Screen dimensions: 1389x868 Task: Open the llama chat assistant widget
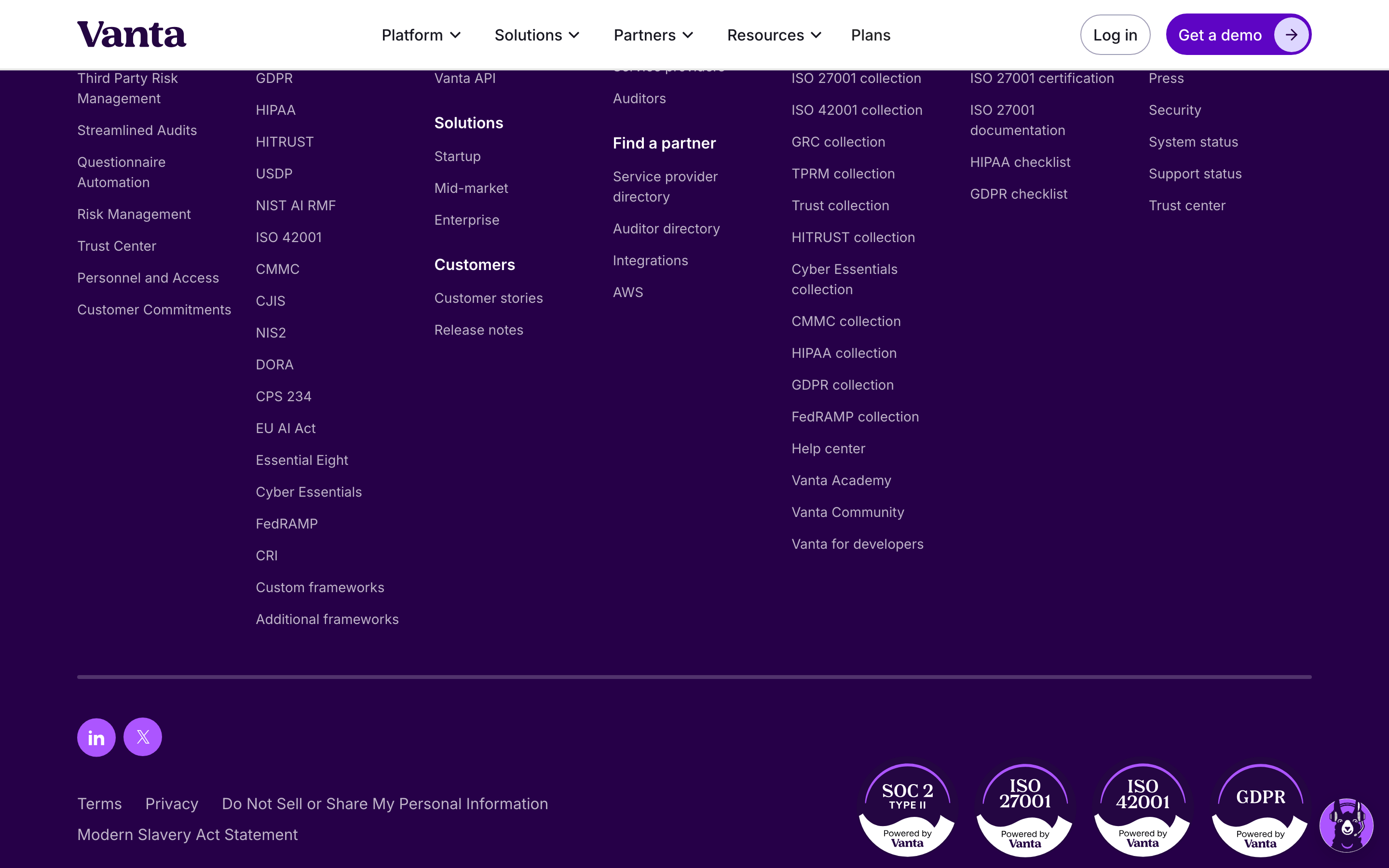[1347, 826]
